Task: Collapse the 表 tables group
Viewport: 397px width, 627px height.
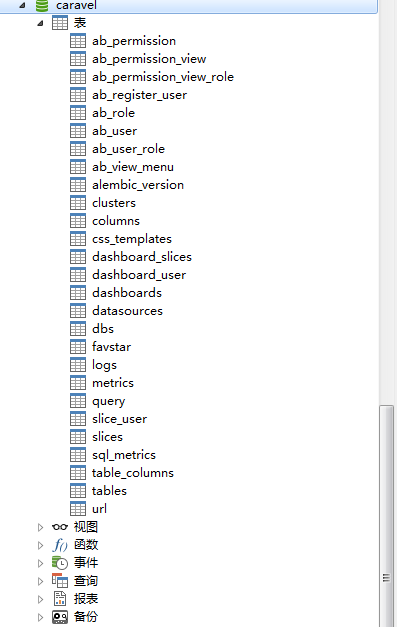Action: pos(40,23)
